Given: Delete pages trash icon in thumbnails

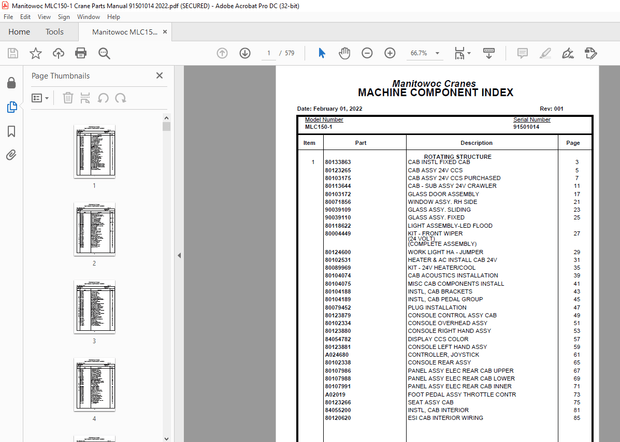Looking at the screenshot, I should coord(68,98).
